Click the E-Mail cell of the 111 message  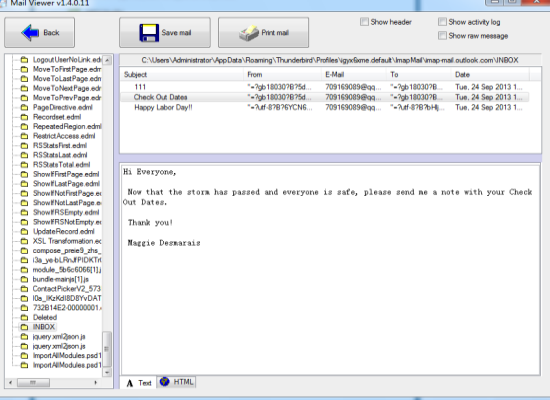pyautogui.click(x=353, y=87)
